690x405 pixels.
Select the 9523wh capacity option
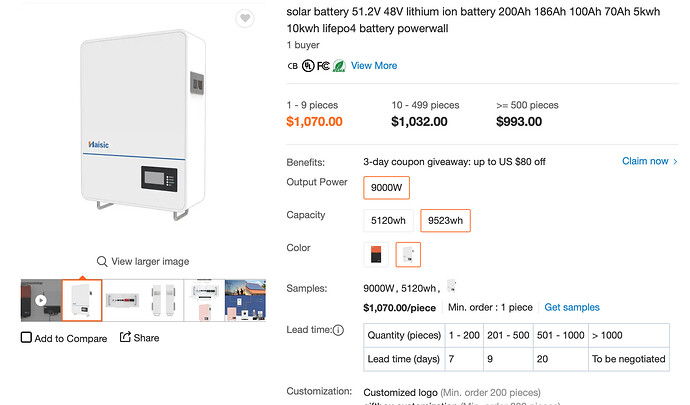(445, 221)
